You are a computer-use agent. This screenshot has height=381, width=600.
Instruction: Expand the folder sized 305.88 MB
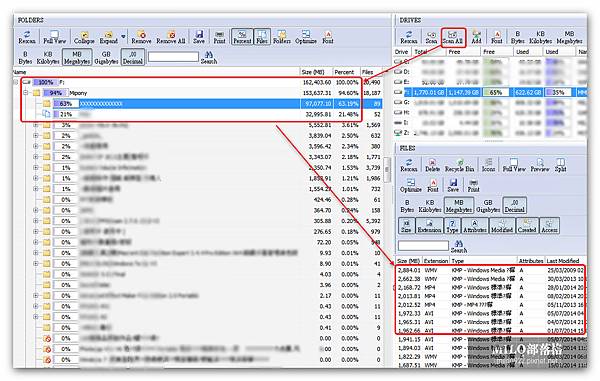36,221
